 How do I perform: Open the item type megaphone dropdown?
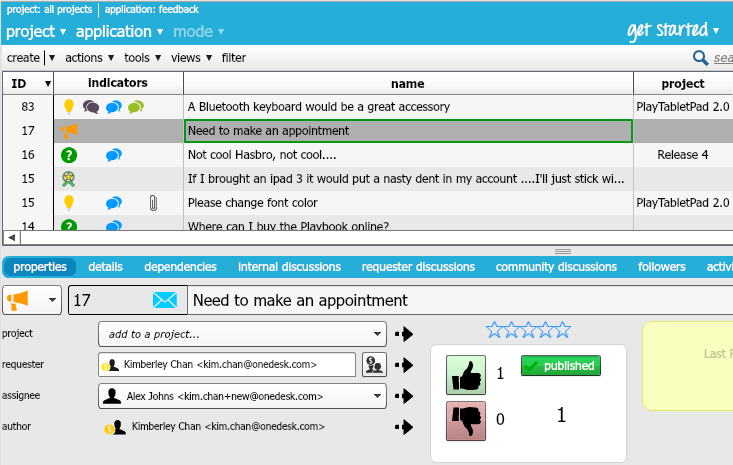(32, 300)
